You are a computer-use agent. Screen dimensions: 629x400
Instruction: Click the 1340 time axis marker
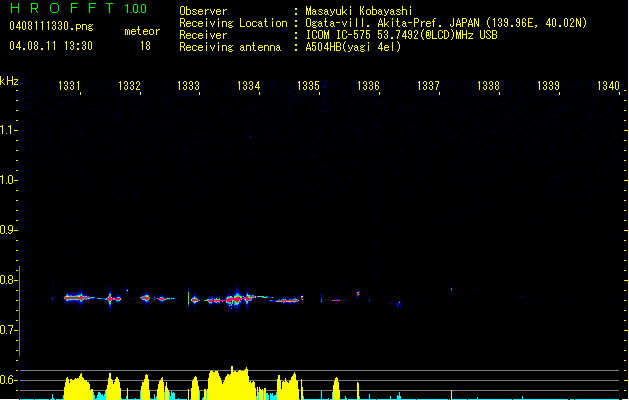click(x=609, y=85)
